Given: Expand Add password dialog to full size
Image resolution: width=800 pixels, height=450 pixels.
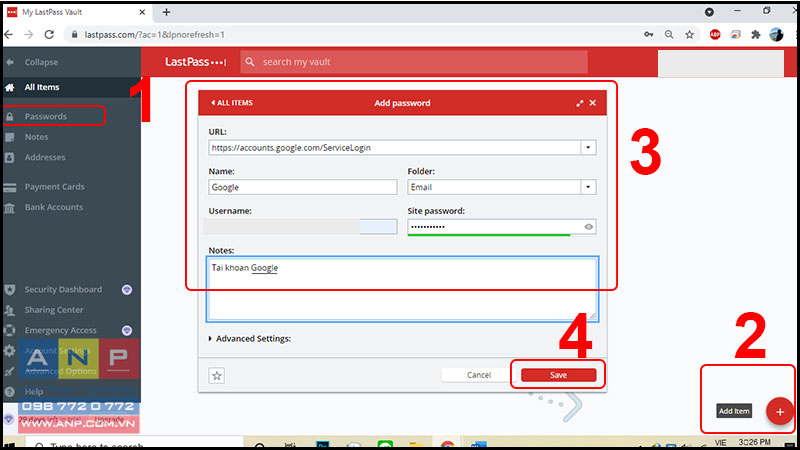Looking at the screenshot, I should tap(580, 103).
